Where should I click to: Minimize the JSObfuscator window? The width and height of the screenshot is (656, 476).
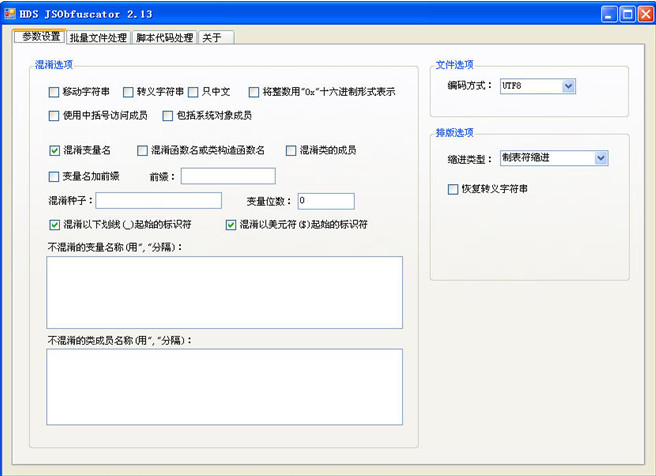coord(609,14)
